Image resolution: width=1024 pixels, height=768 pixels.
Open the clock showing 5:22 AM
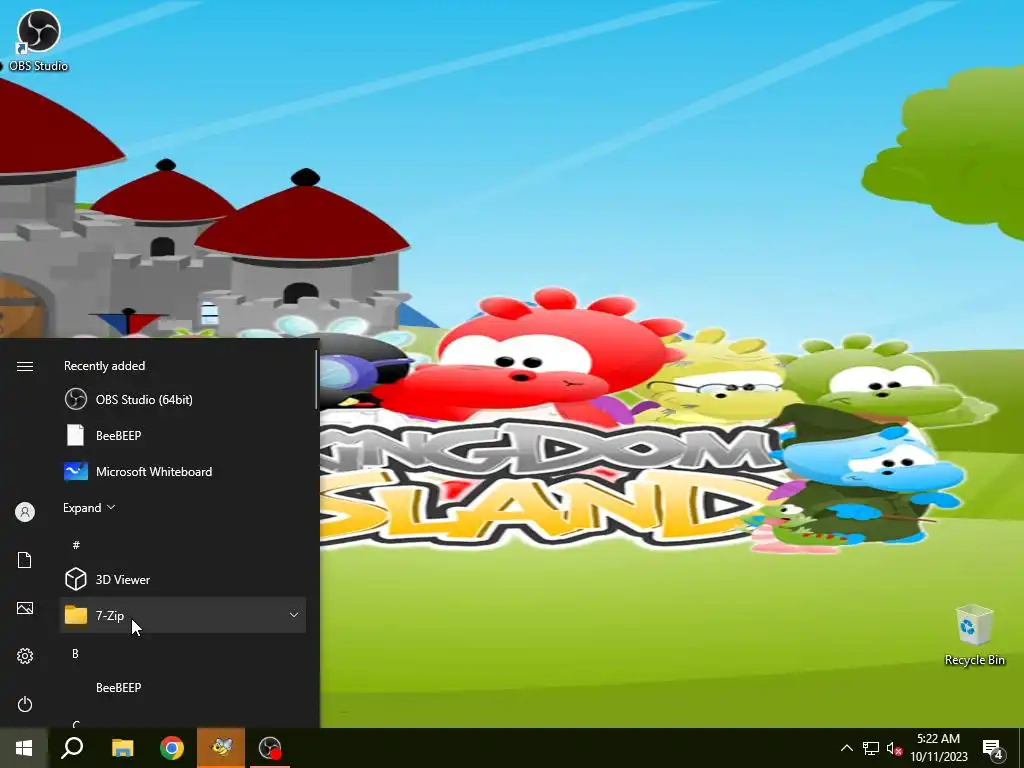938,748
